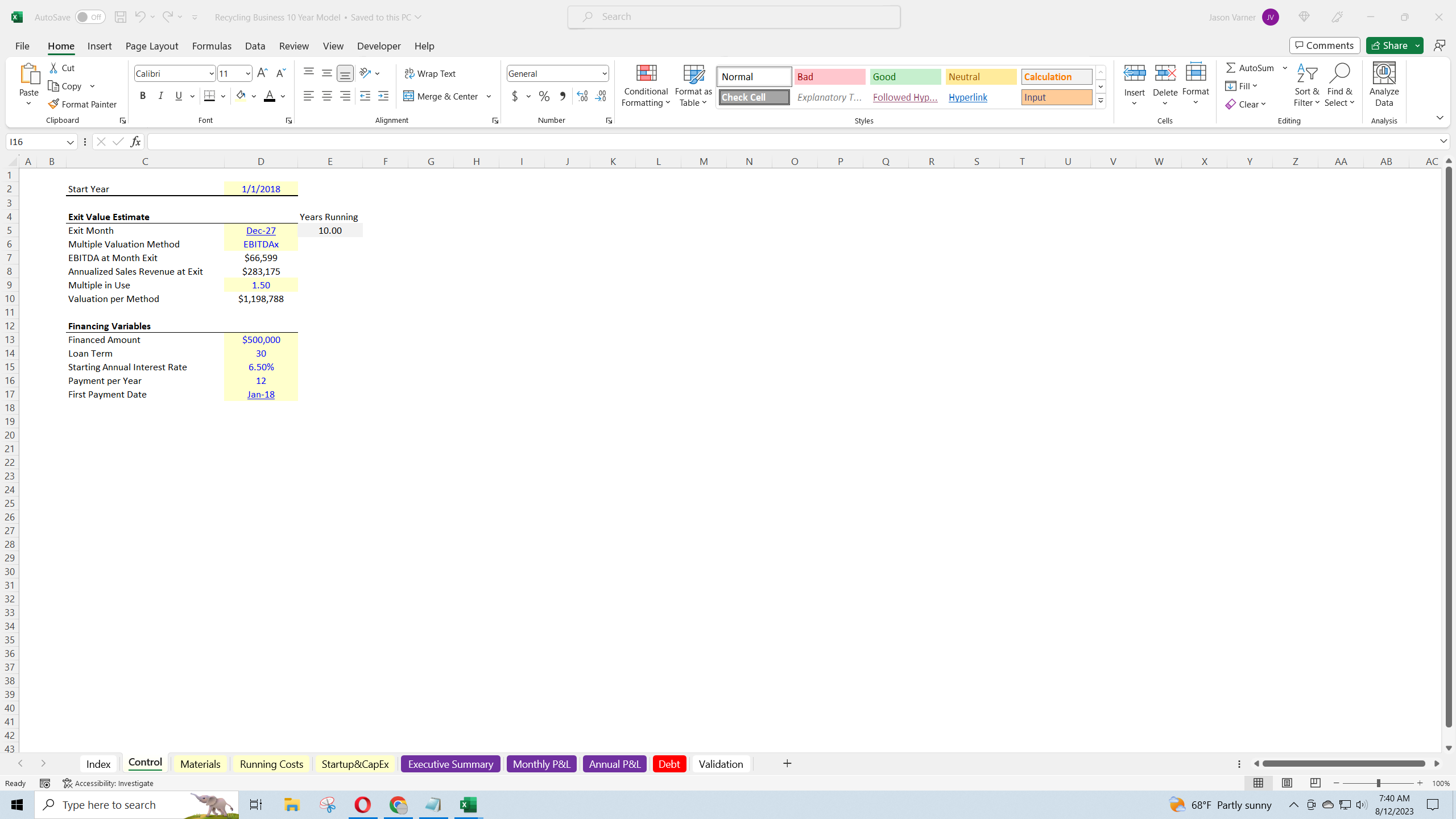Expand the AutoSum dropdown arrow
Viewport: 1456px width, 819px height.
point(1285,68)
